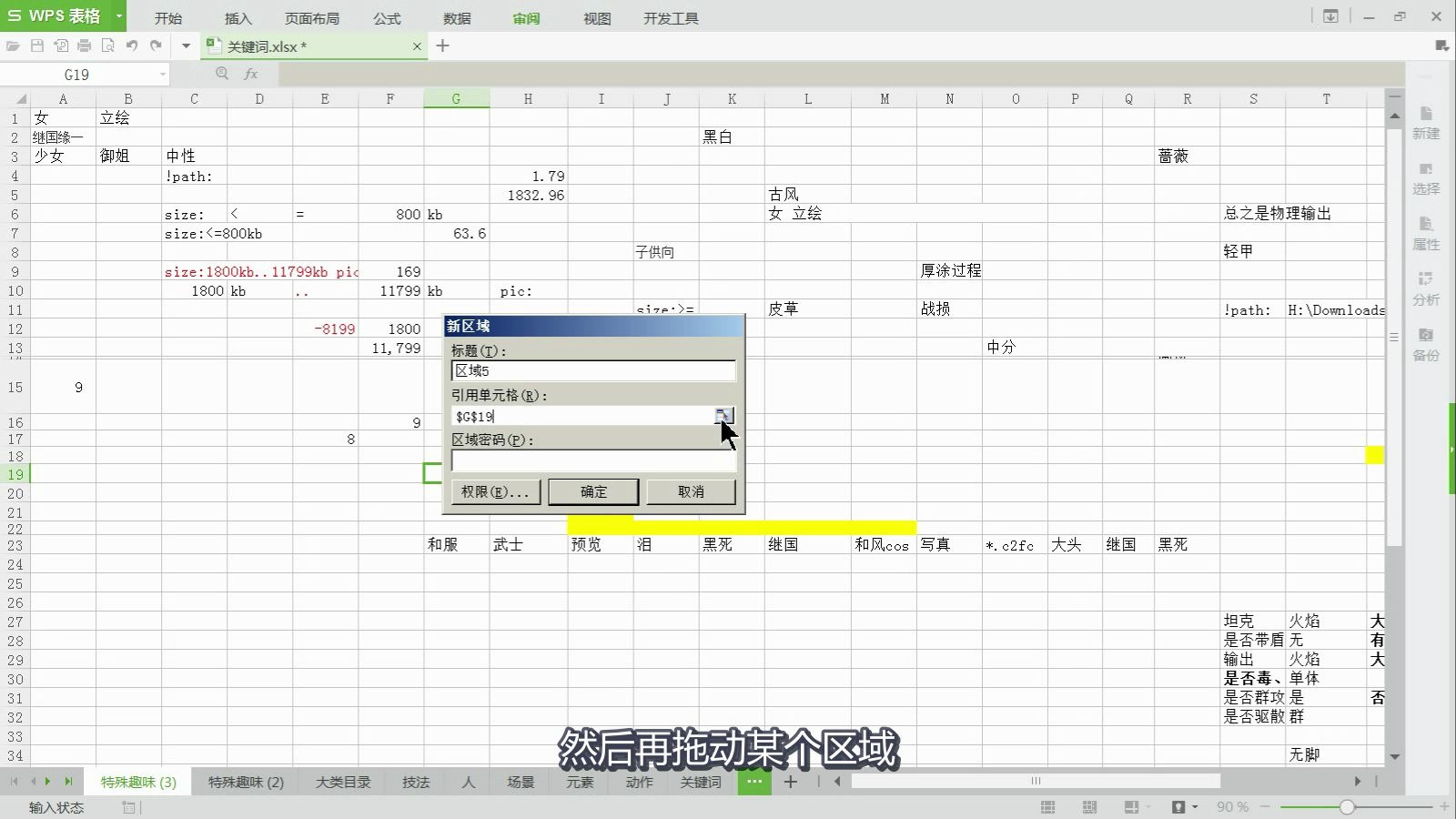Open the 数据 ribbon tab

[x=457, y=18]
